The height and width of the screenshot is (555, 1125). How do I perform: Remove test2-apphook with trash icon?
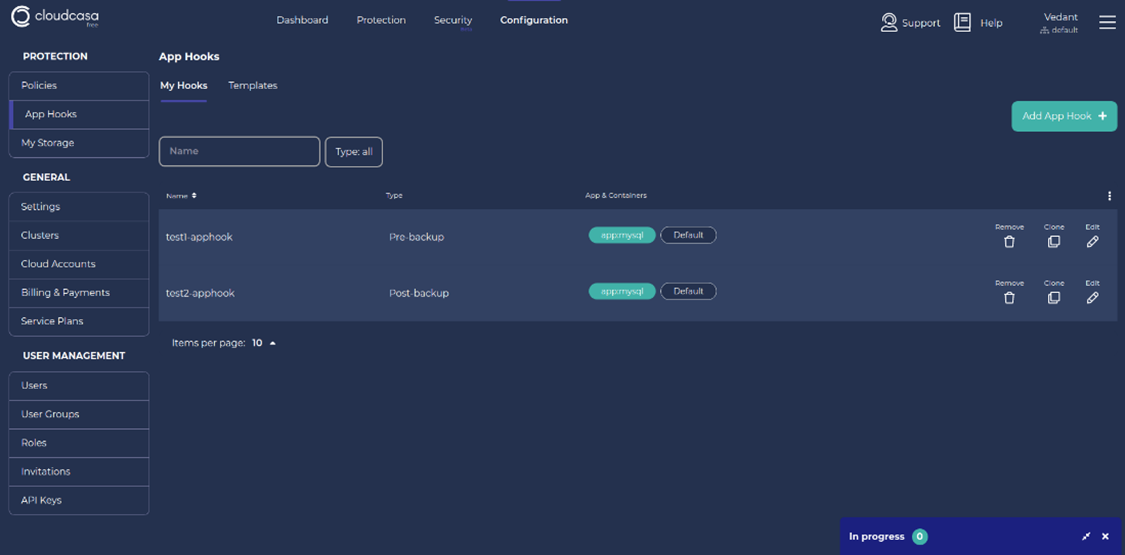point(1009,298)
